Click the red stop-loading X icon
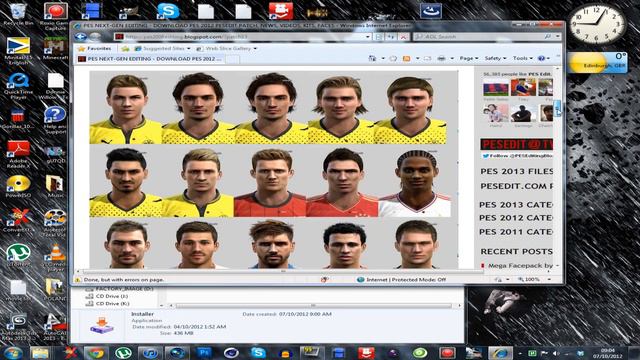Viewport: 640px width, 360px height. [x=403, y=37]
